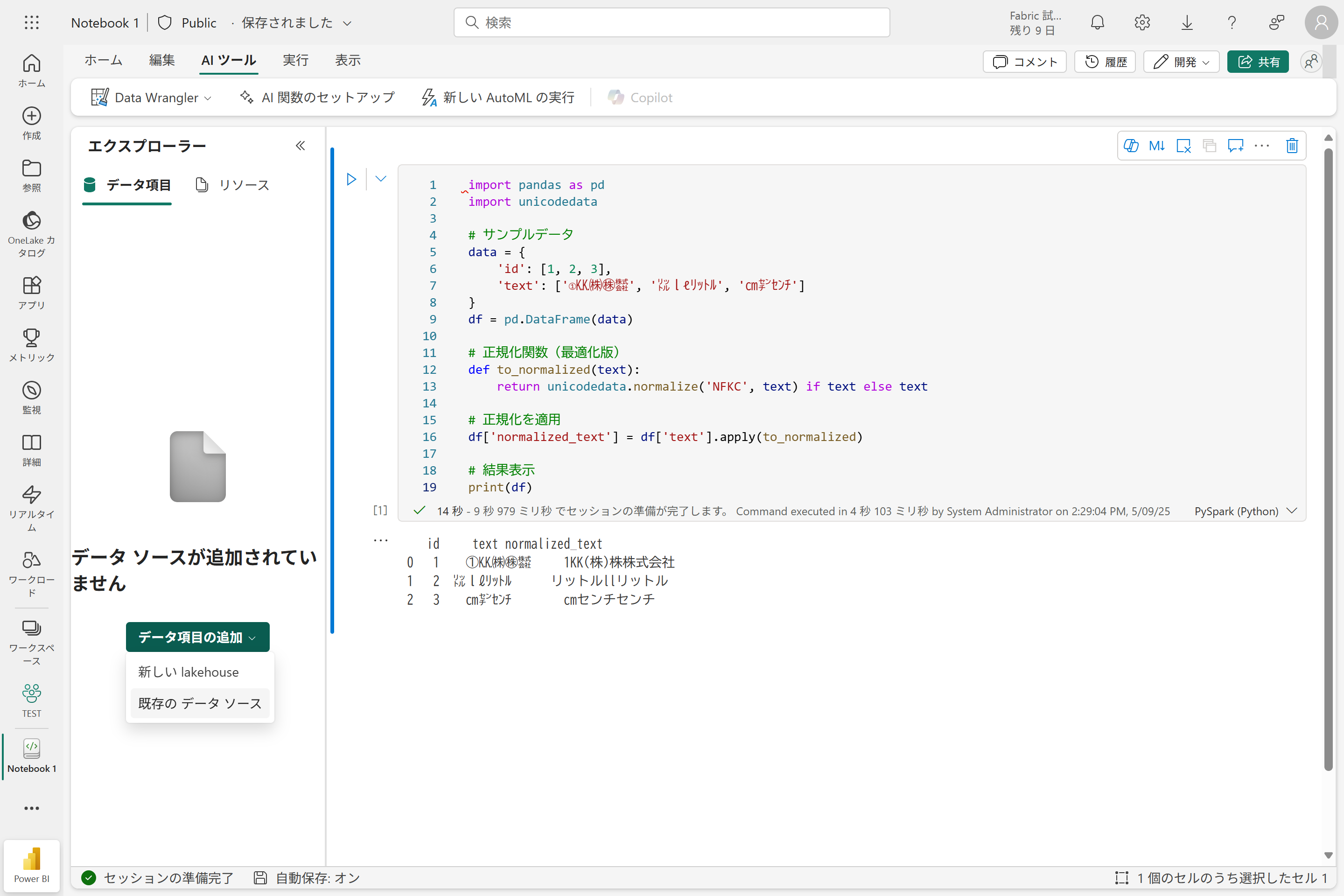Run the code cell with play icon
The width and height of the screenshot is (1344, 896).
coord(351,179)
